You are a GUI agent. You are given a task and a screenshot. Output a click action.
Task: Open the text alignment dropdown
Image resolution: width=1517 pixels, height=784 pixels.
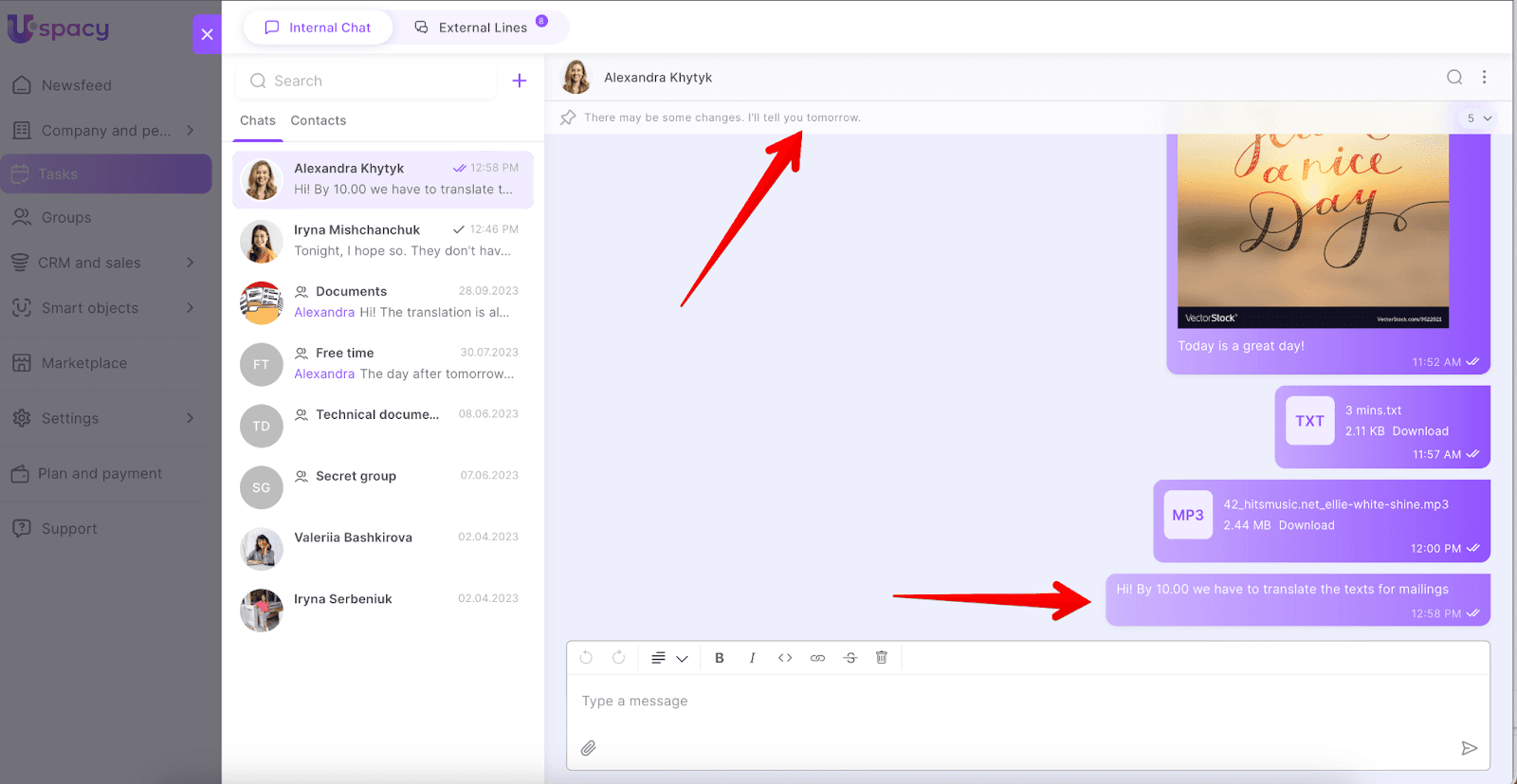pyautogui.click(x=668, y=658)
